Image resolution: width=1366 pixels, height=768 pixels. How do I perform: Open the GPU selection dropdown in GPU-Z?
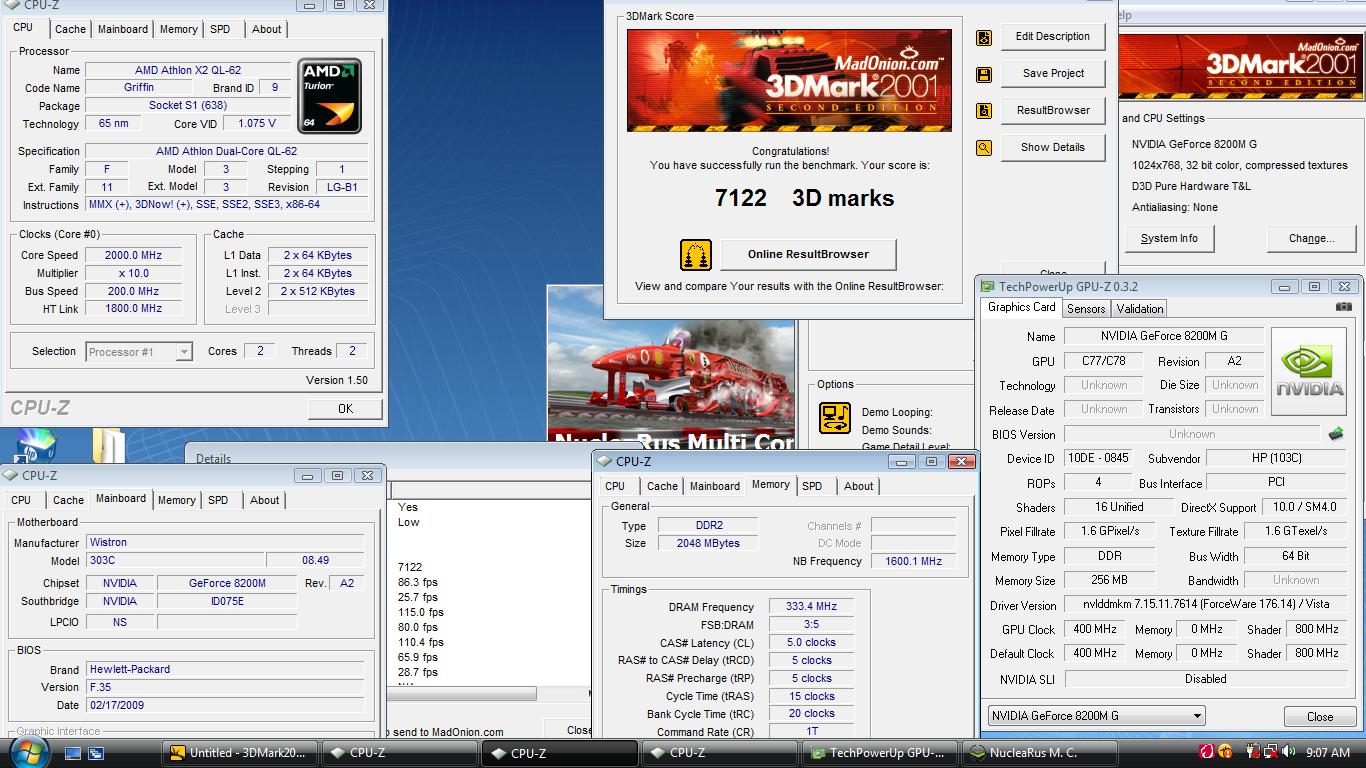(1096, 716)
